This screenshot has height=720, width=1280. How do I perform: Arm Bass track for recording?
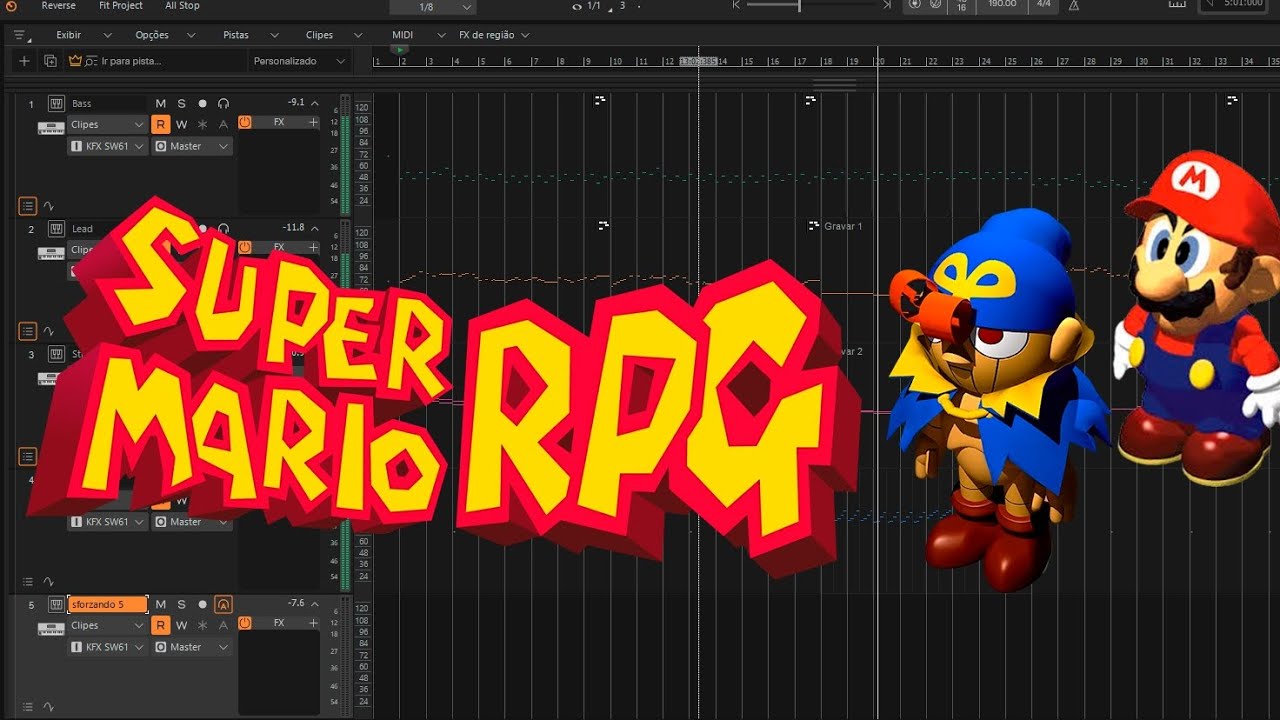pyautogui.click(x=202, y=103)
